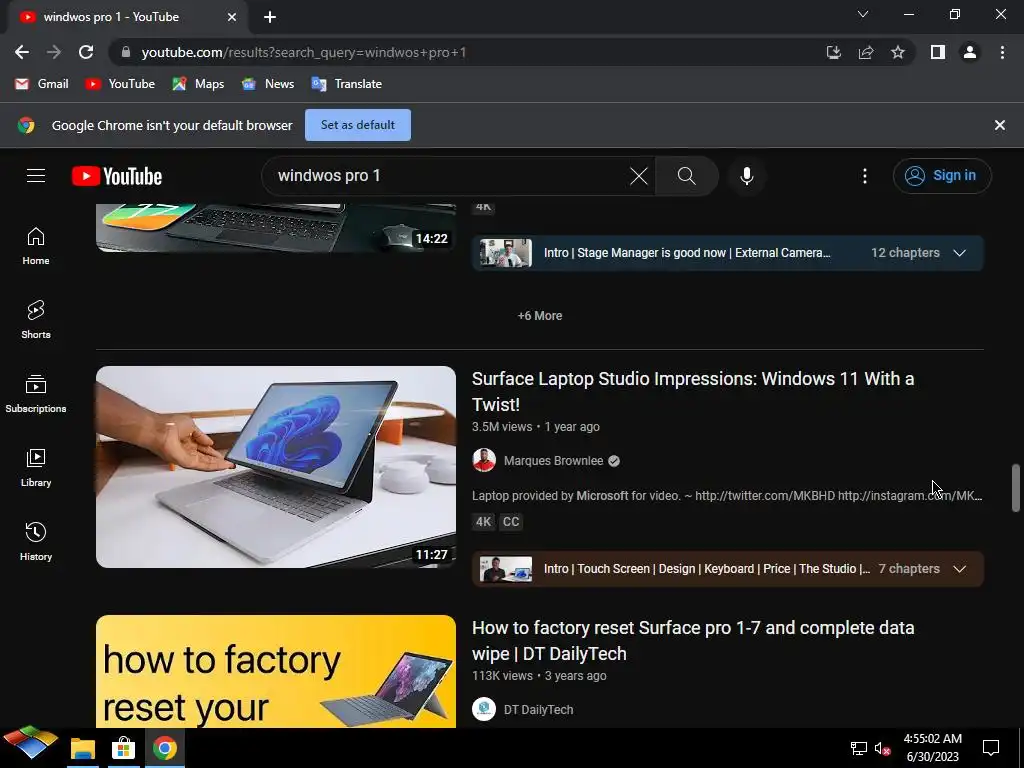The width and height of the screenshot is (1024, 768).
Task: Install YouTube app icon in address bar
Action: [x=834, y=52]
